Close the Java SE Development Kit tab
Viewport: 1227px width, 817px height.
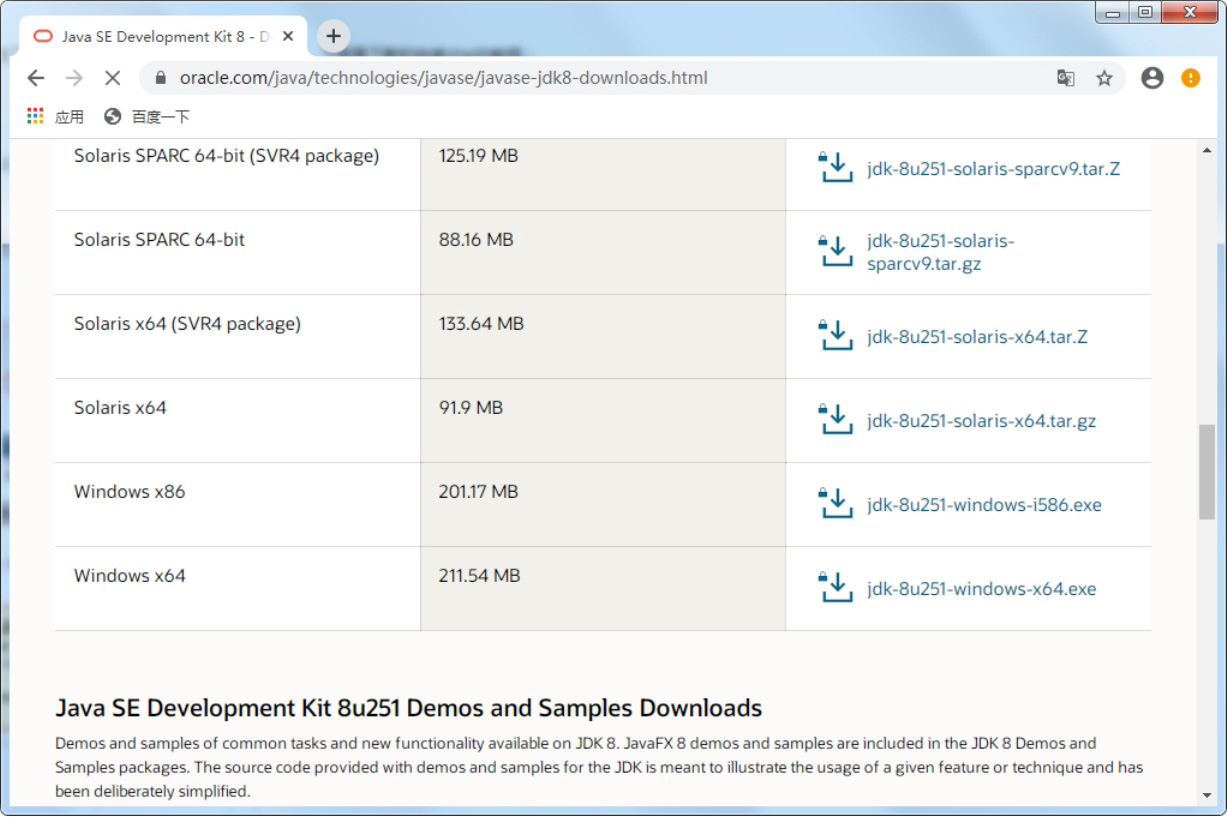pos(288,37)
